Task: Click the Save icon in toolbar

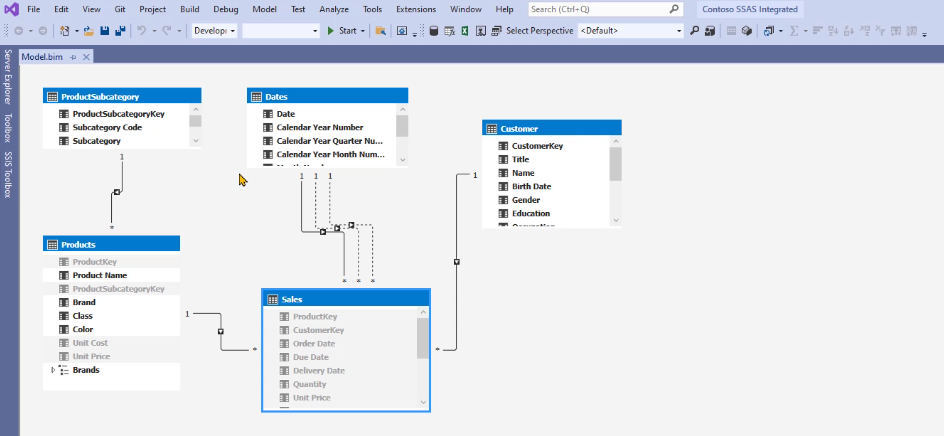Action: [x=104, y=31]
